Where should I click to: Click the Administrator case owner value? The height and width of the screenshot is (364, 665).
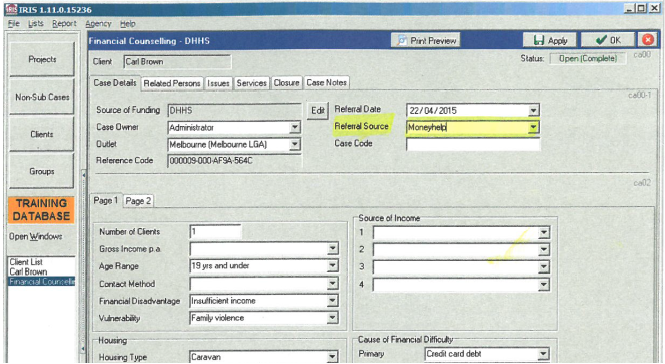coord(191,127)
